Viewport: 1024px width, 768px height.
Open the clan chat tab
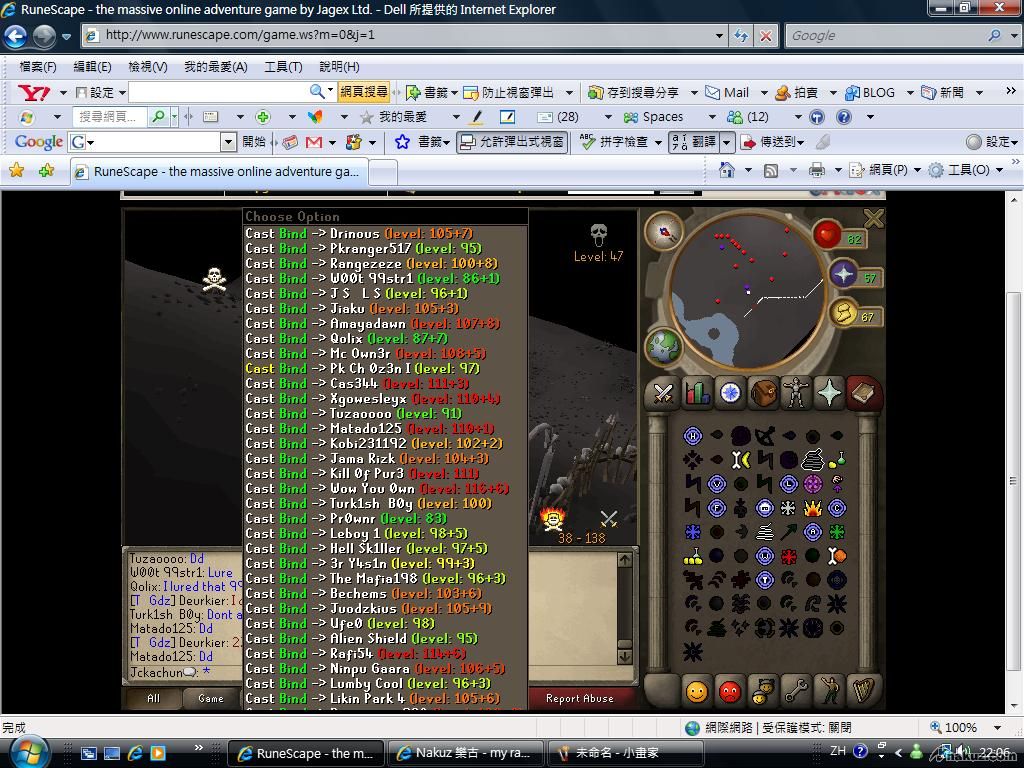(761, 691)
